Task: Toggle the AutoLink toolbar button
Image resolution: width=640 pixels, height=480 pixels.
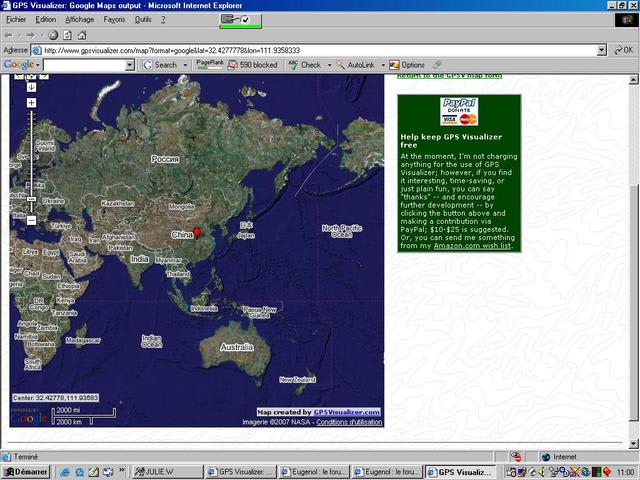Action: pos(354,65)
